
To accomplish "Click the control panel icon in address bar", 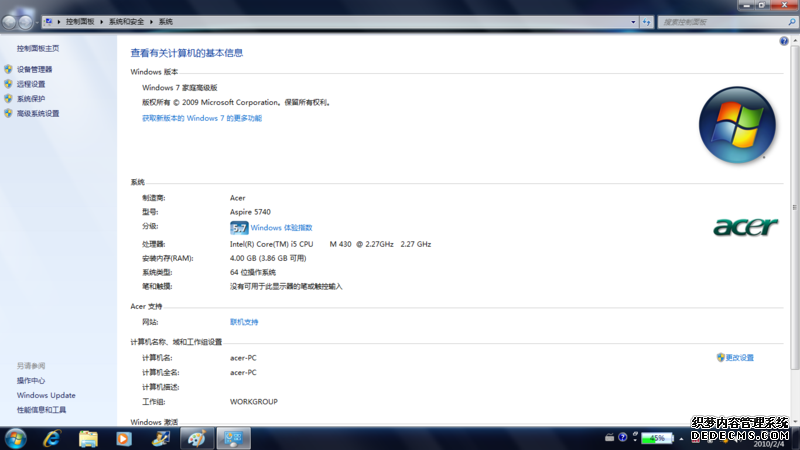I will (x=48, y=22).
